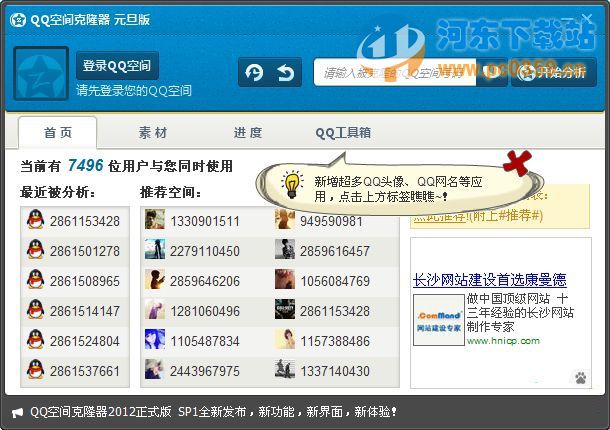
Task: Select recommended space 2443967975
Action: click(x=205, y=371)
